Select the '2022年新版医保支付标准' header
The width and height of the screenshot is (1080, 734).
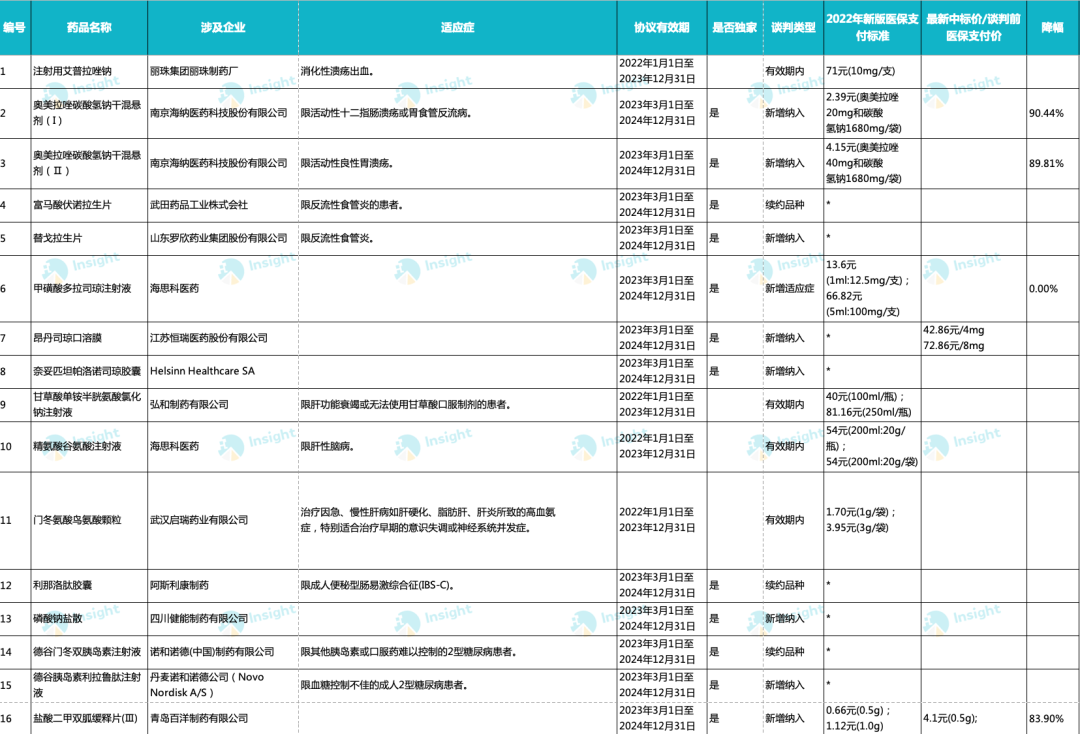tap(872, 28)
